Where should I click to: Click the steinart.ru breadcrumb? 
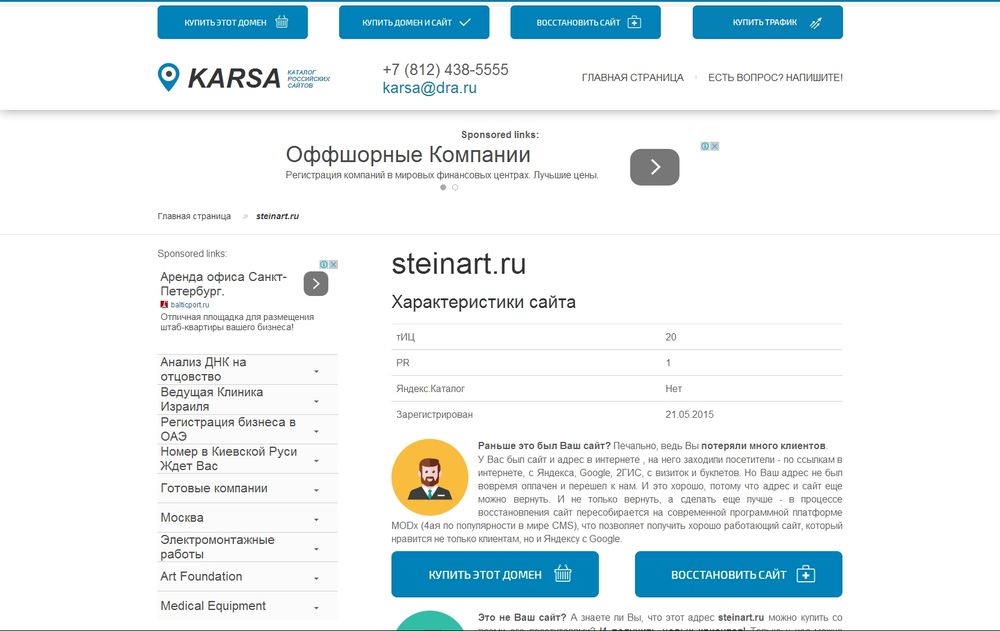click(277, 216)
